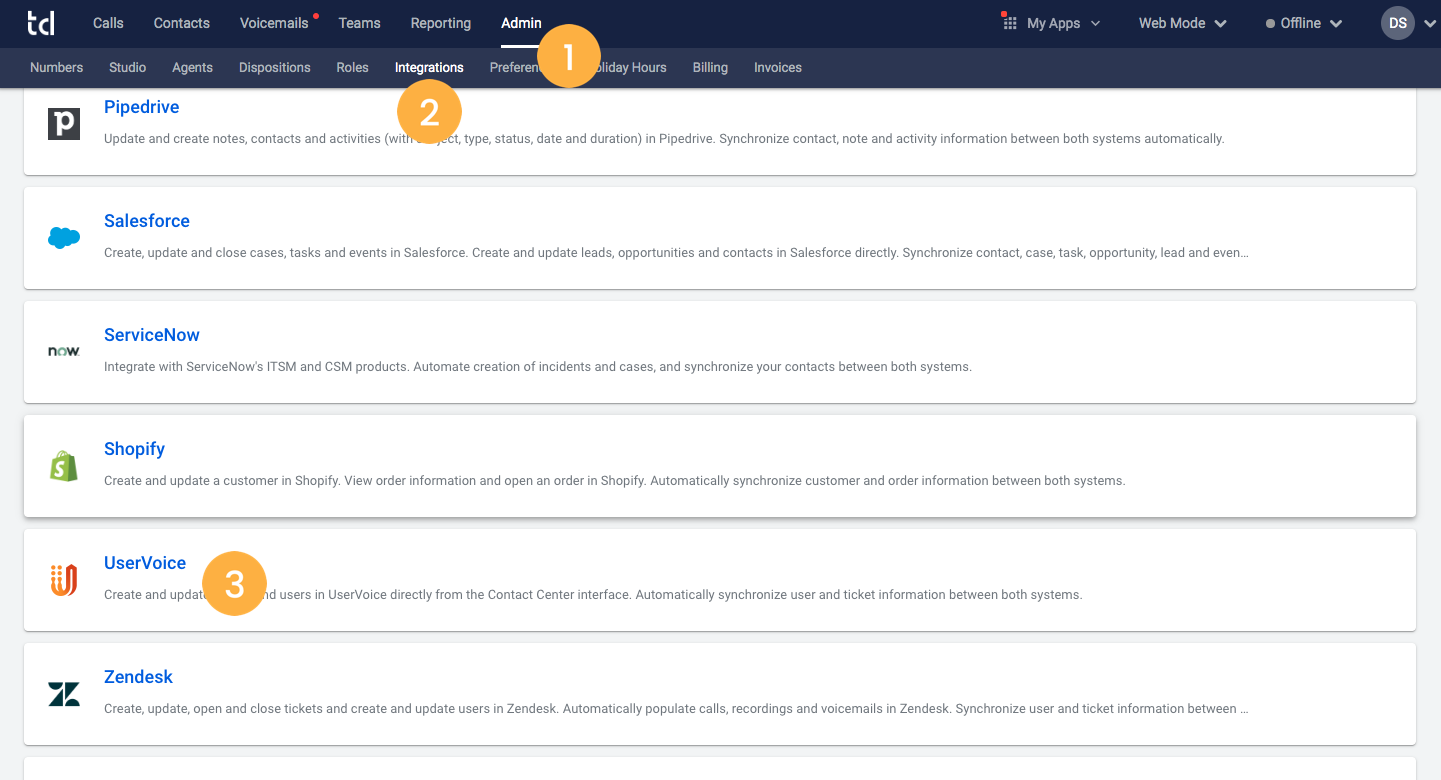The height and width of the screenshot is (780, 1441).
Task: Switch to the Numbers tab
Action: click(x=57, y=67)
